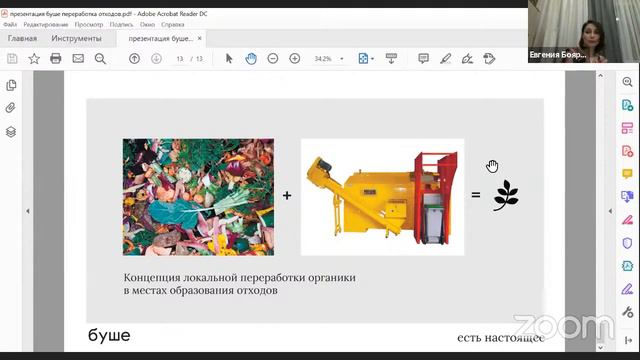Click the page number field showing 13

pos(180,59)
